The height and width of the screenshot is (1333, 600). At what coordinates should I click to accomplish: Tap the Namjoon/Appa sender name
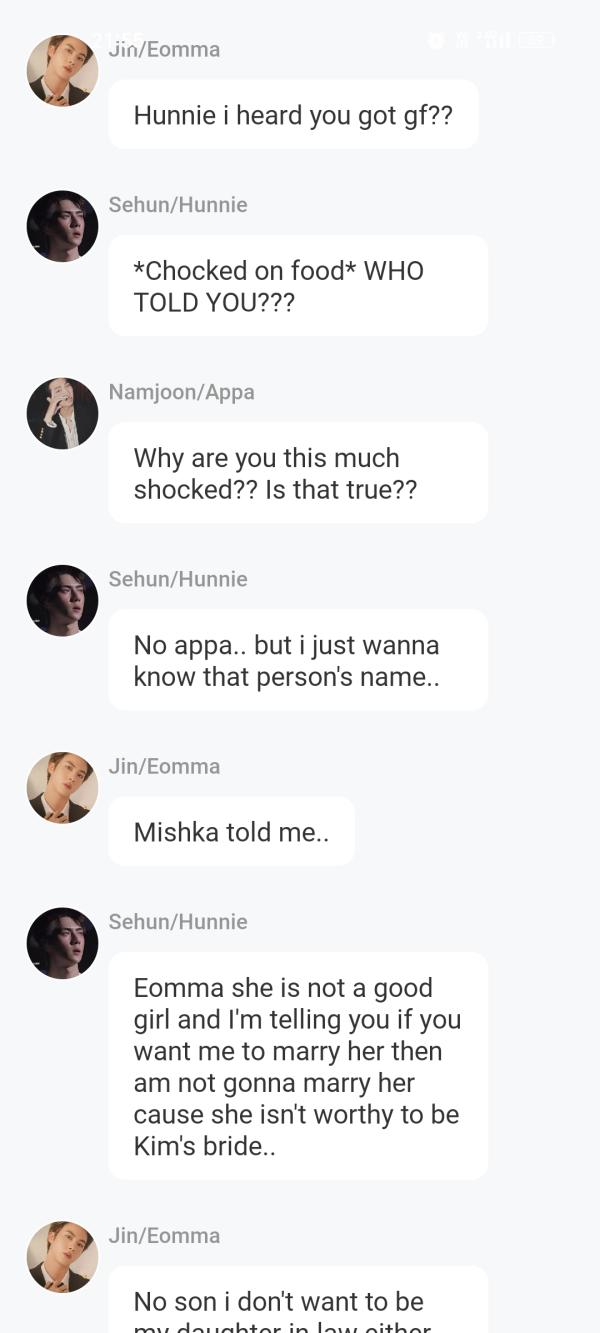click(181, 392)
